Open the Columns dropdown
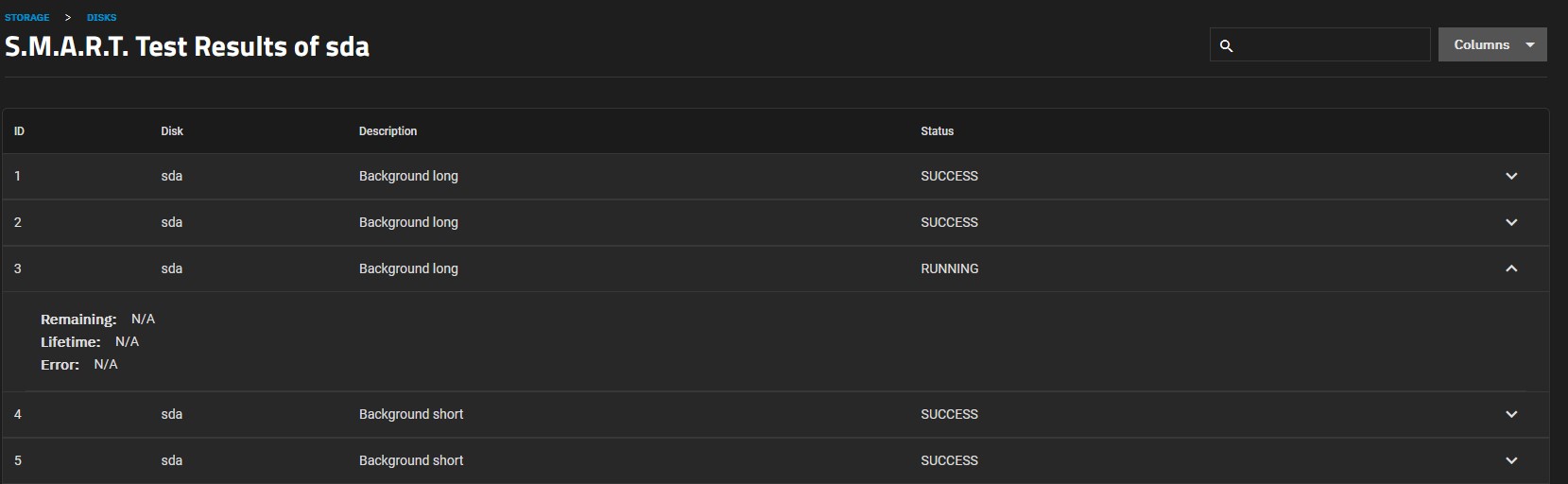Screen dimensions: 1568x484 pos(1492,44)
